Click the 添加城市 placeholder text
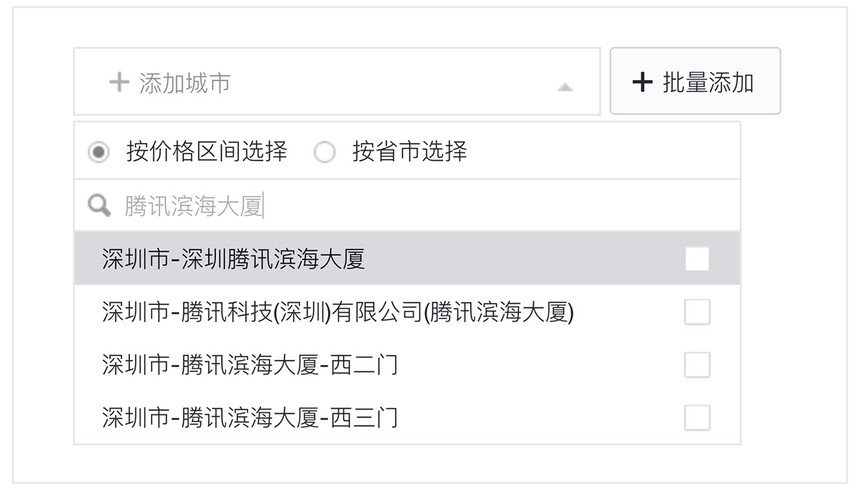This screenshot has width=860, height=490. (185, 83)
